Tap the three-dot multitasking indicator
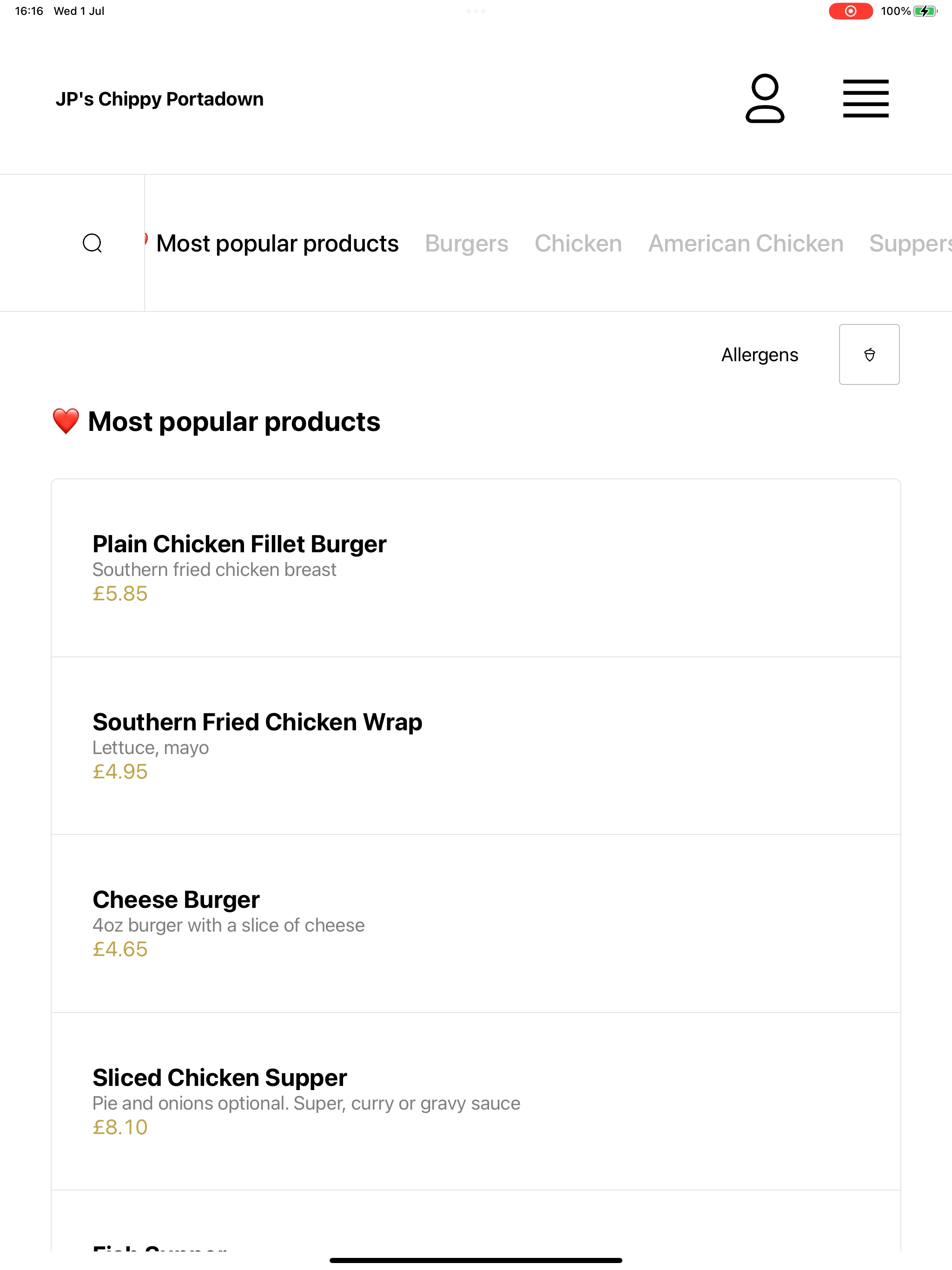The height and width of the screenshot is (1270, 952). click(476, 11)
